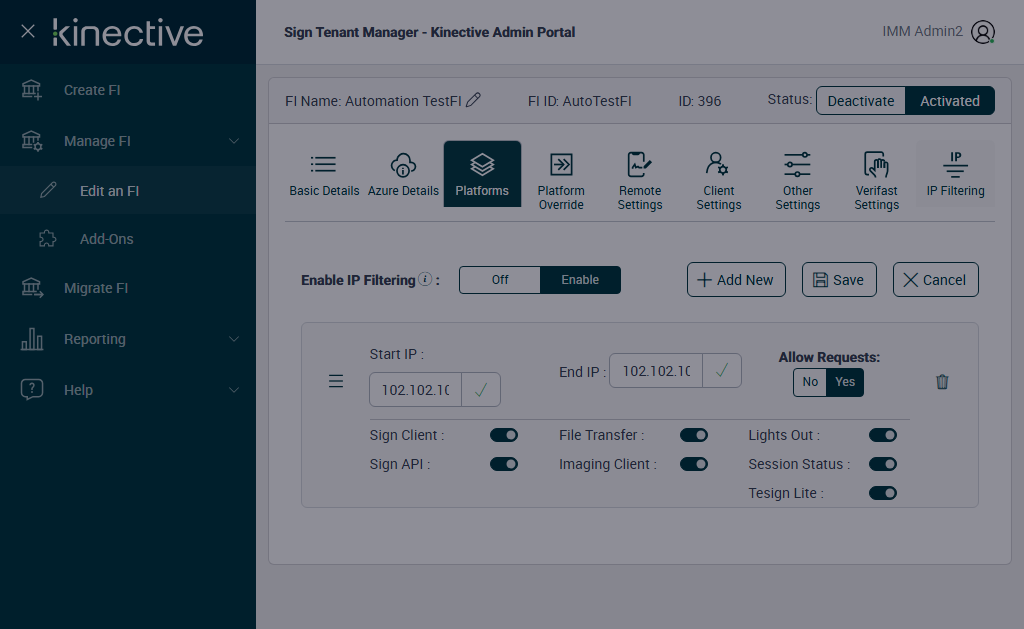Toggle the Tesign Lite switch
Image resolution: width=1024 pixels, height=629 pixels.
[x=883, y=493]
